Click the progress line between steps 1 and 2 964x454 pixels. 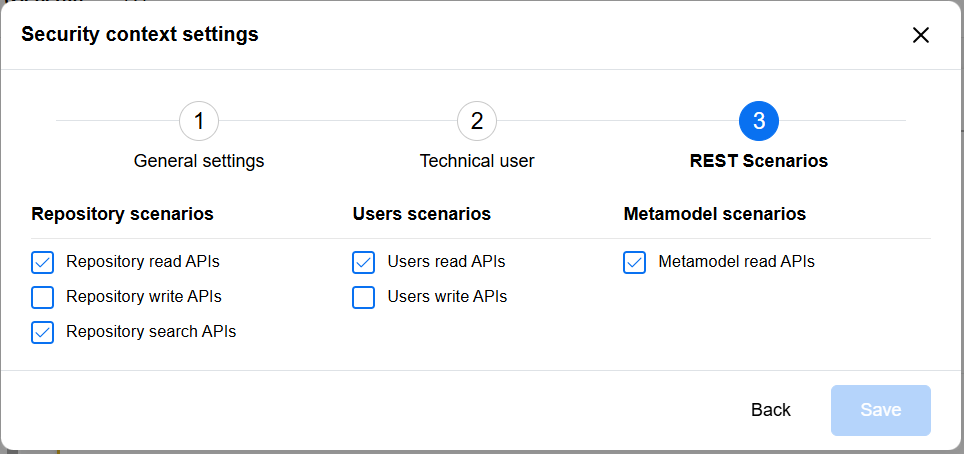[x=338, y=121]
